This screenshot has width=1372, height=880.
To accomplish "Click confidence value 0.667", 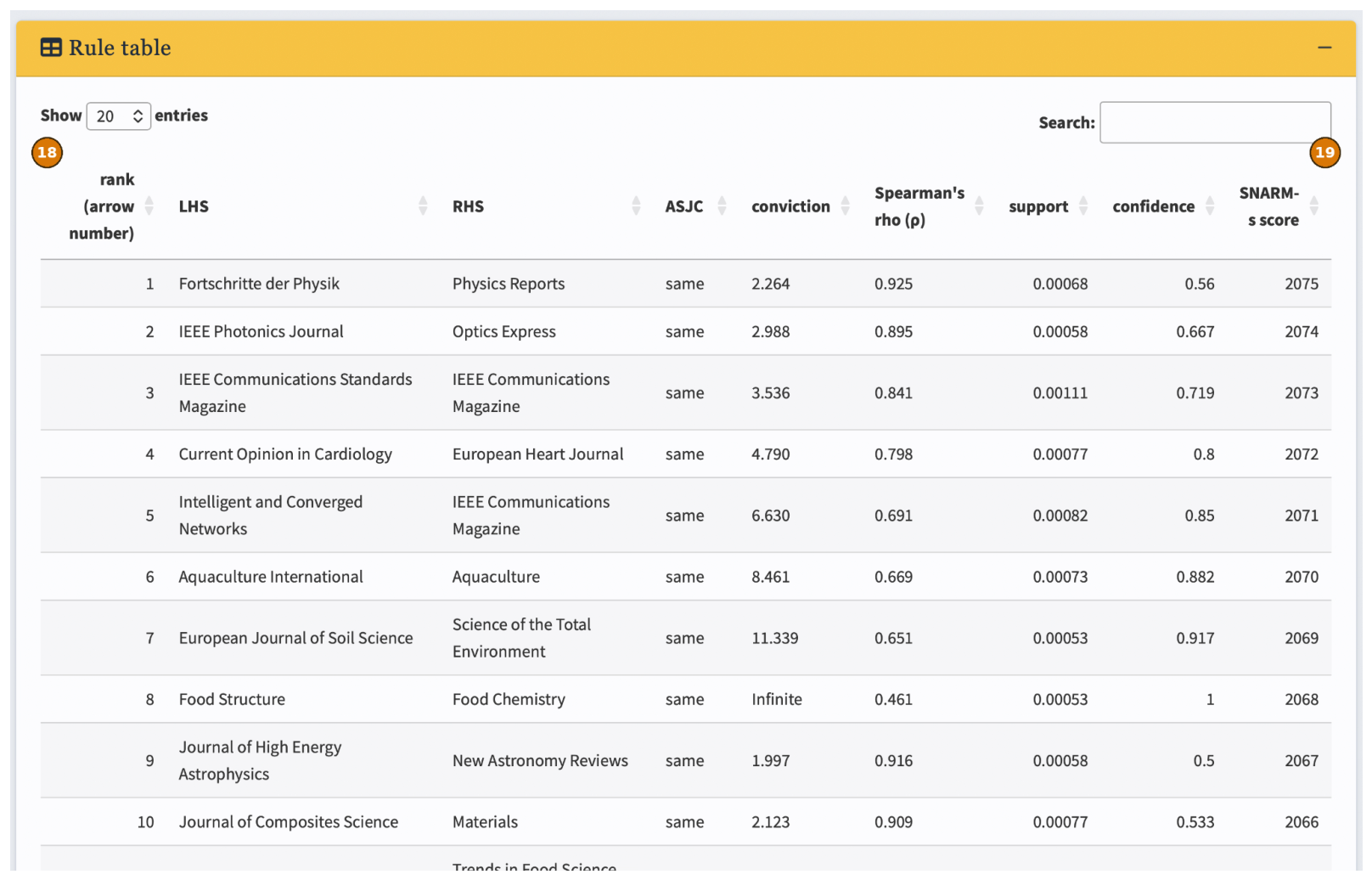I will [1195, 331].
